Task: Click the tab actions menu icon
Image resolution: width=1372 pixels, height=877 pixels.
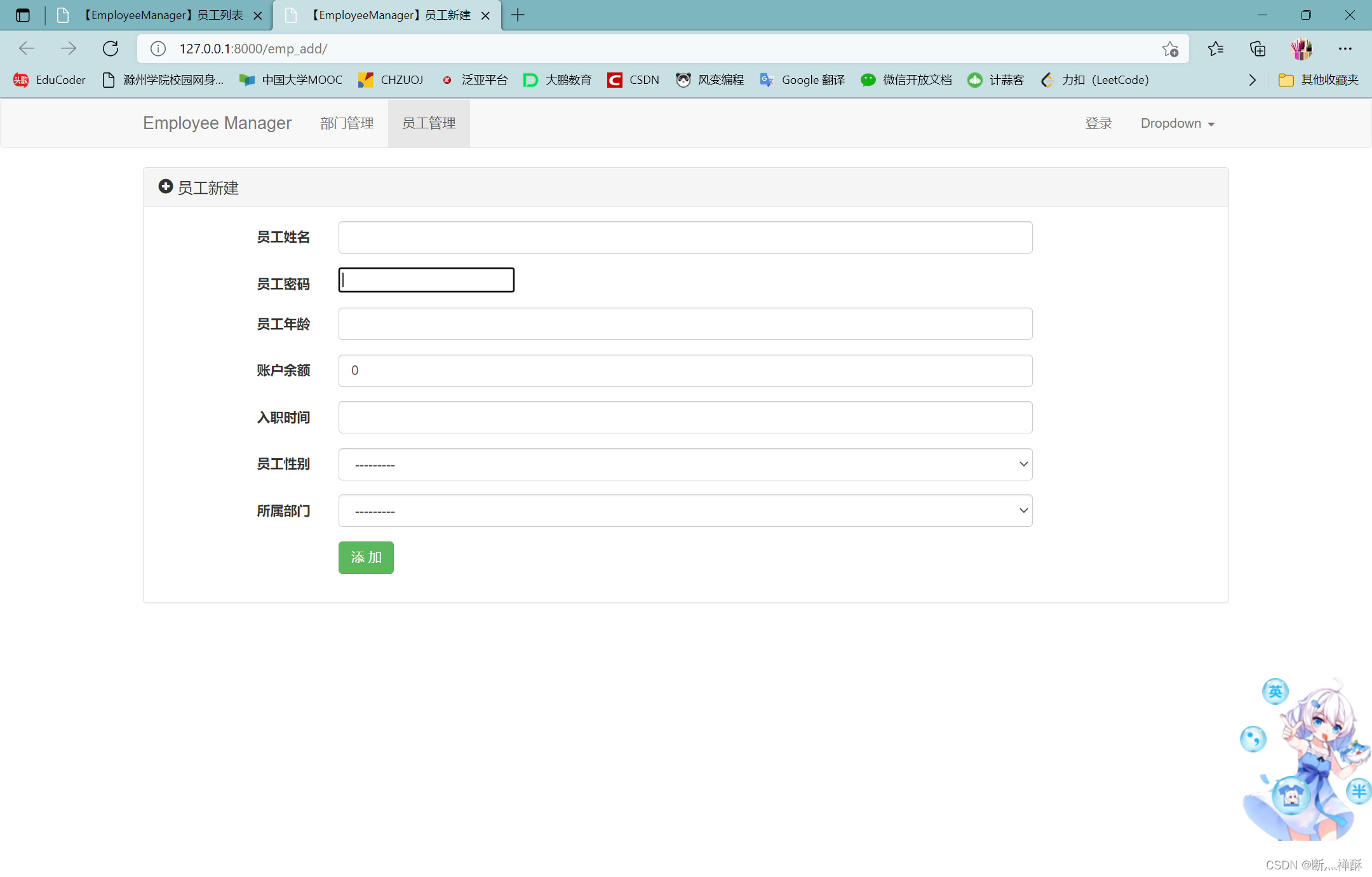Action: tap(23, 15)
